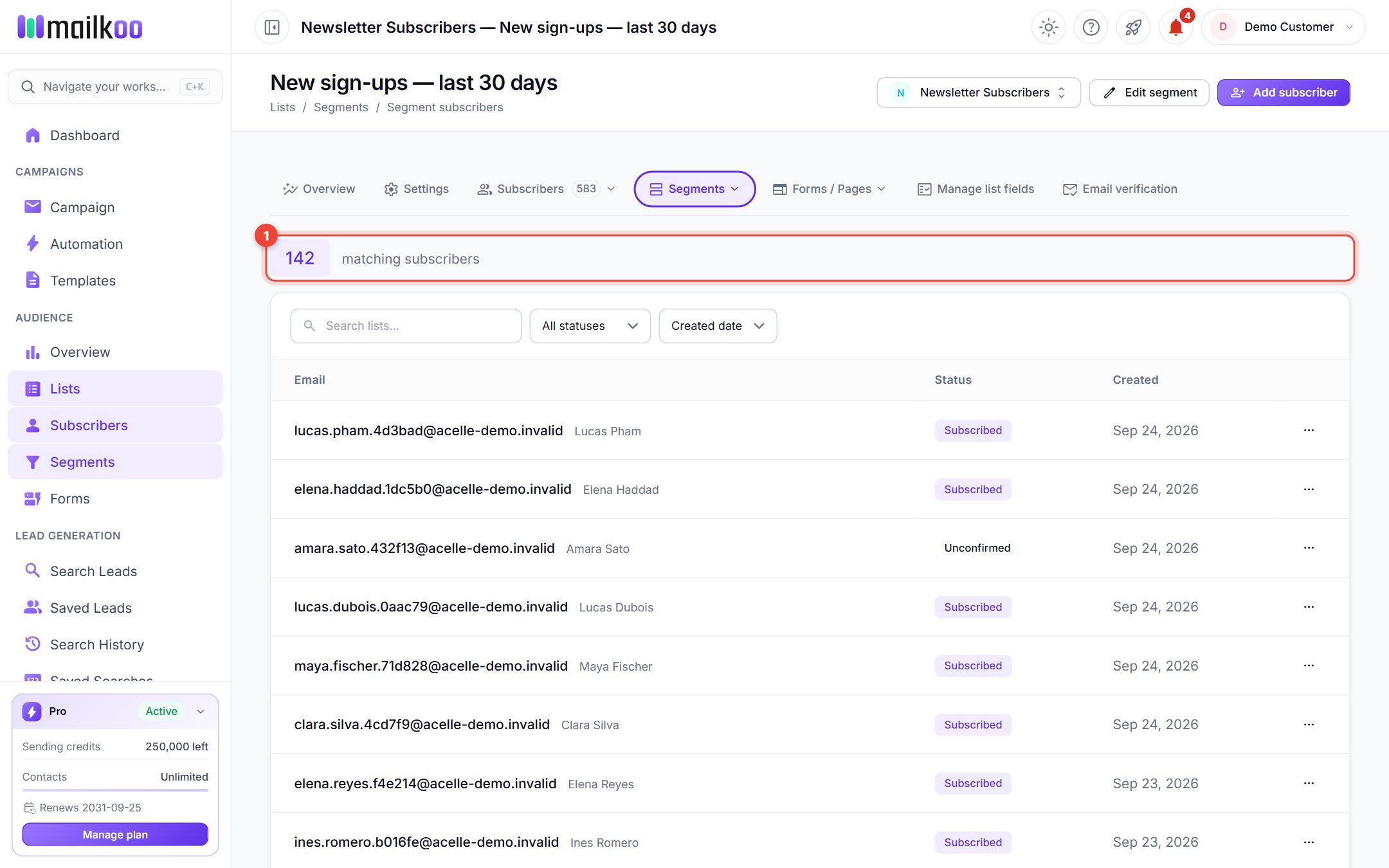Click Subscribed badge in Lucas Pham row

click(973, 430)
